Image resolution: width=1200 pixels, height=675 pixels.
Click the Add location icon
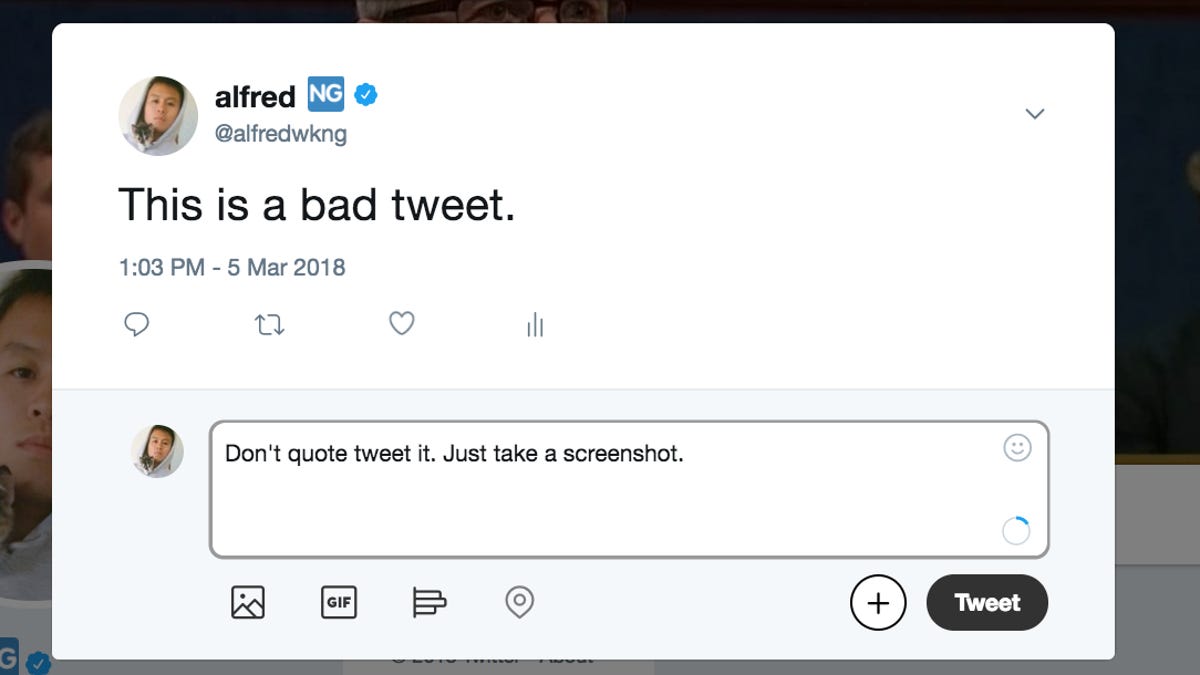tap(519, 602)
